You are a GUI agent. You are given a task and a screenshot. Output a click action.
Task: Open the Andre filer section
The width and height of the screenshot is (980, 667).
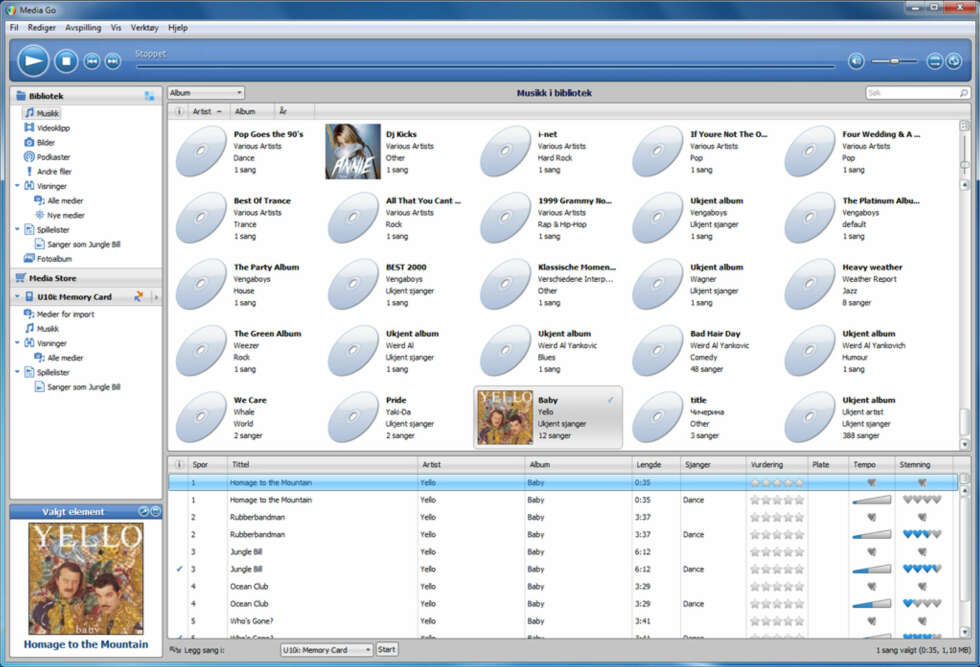click(x=48, y=171)
